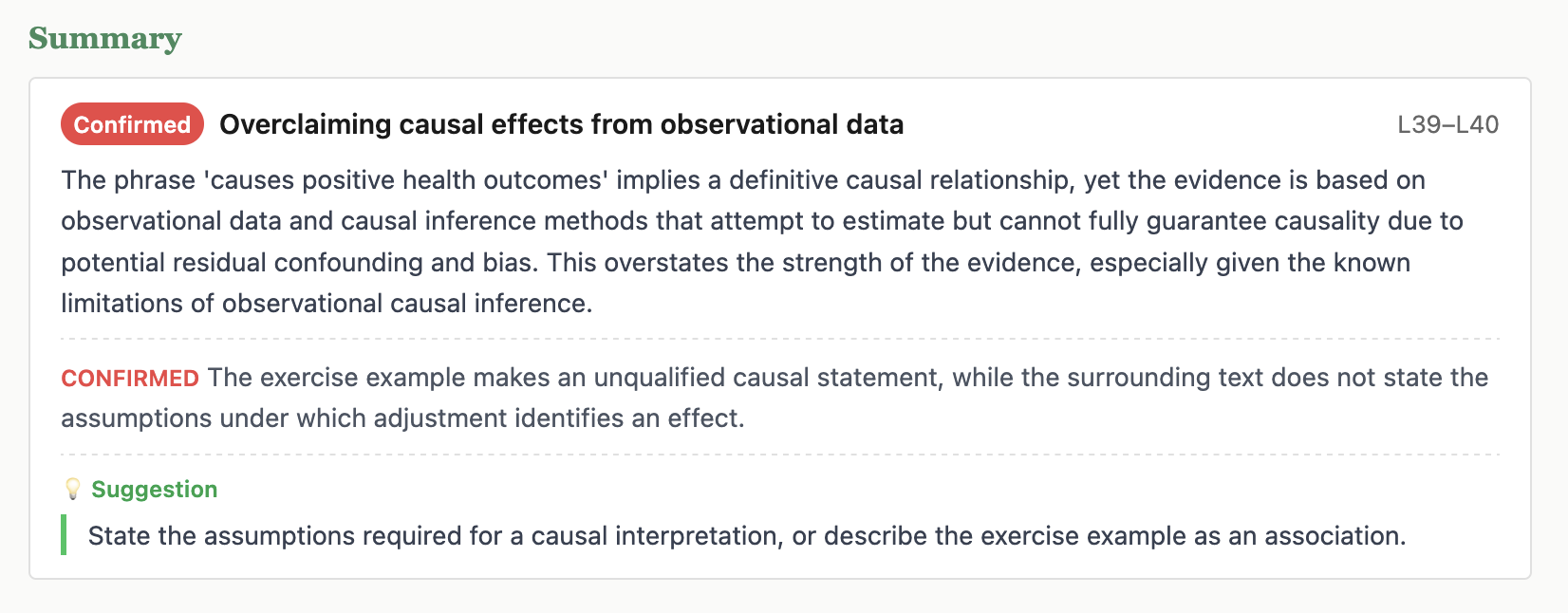Click the green Suggestion label
Screen dimensions: 1568x613
pyautogui.click(x=154, y=489)
